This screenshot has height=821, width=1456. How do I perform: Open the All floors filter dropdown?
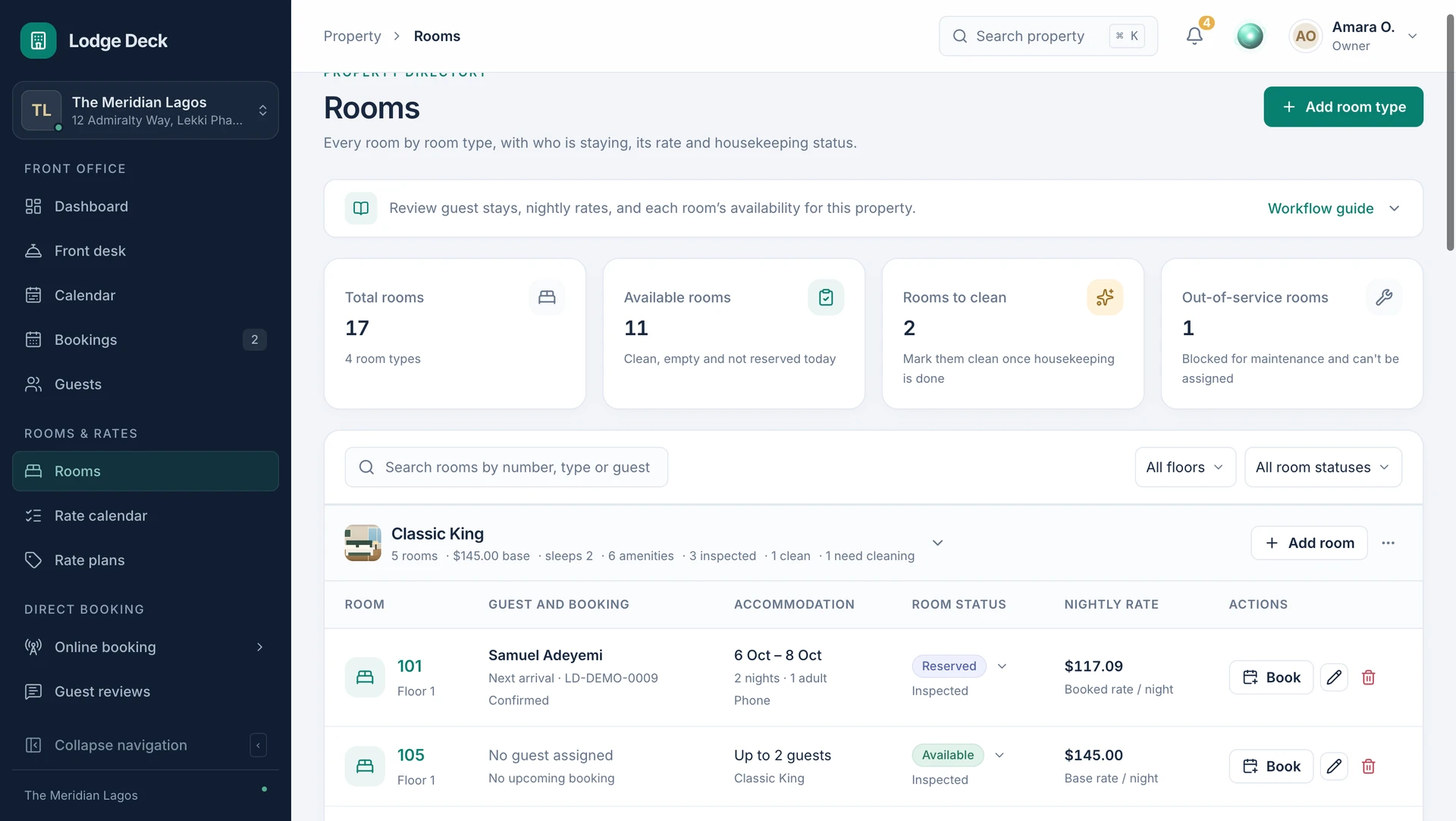[1185, 467]
